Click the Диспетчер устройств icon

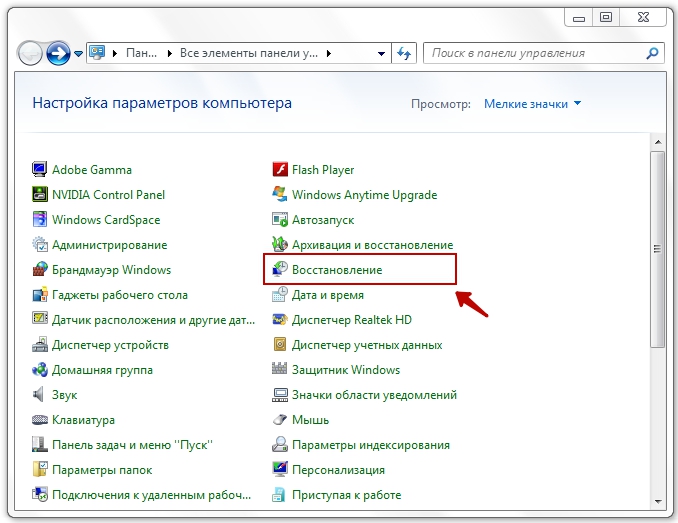coord(39,344)
